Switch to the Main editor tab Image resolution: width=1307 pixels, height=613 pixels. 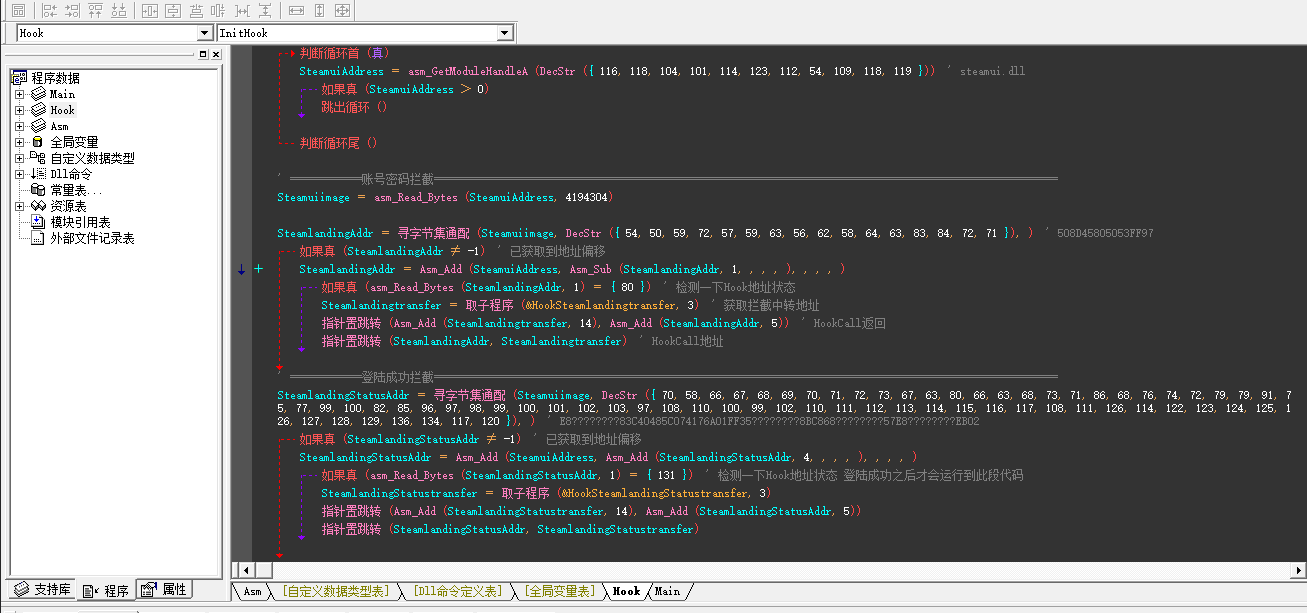(x=667, y=591)
